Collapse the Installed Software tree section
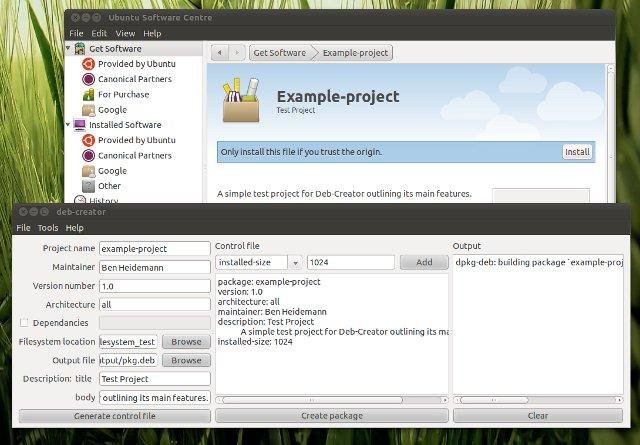This screenshot has width=640, height=445. click(x=68, y=124)
